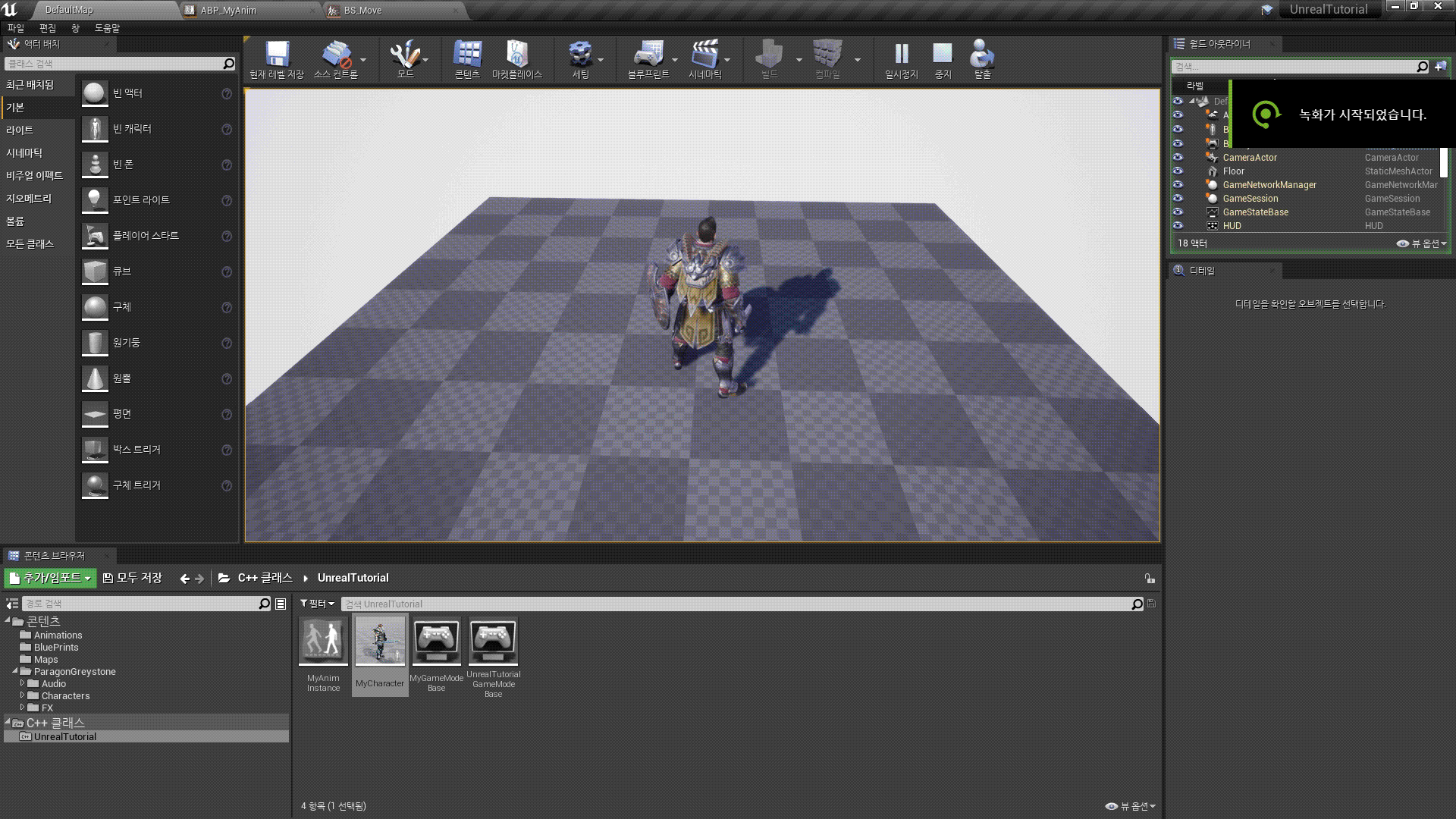This screenshot has width=1456, height=819.
Task: Open the 소스 컨트롤 toolbar icon
Action: [x=336, y=59]
